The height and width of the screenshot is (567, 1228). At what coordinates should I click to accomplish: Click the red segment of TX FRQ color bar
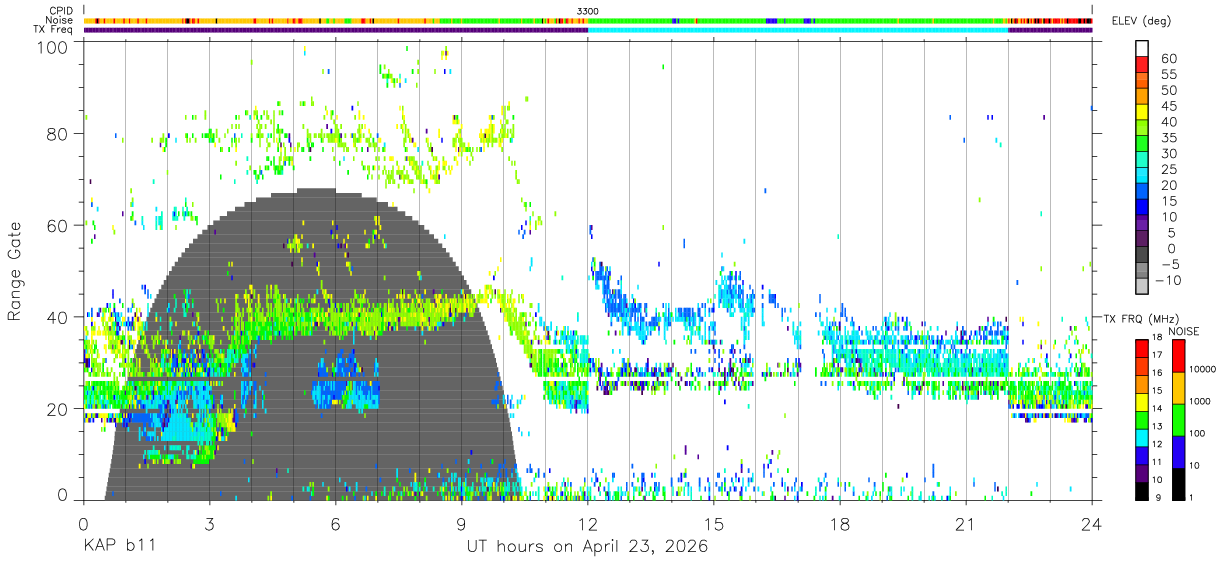pyautogui.click(x=1142, y=347)
